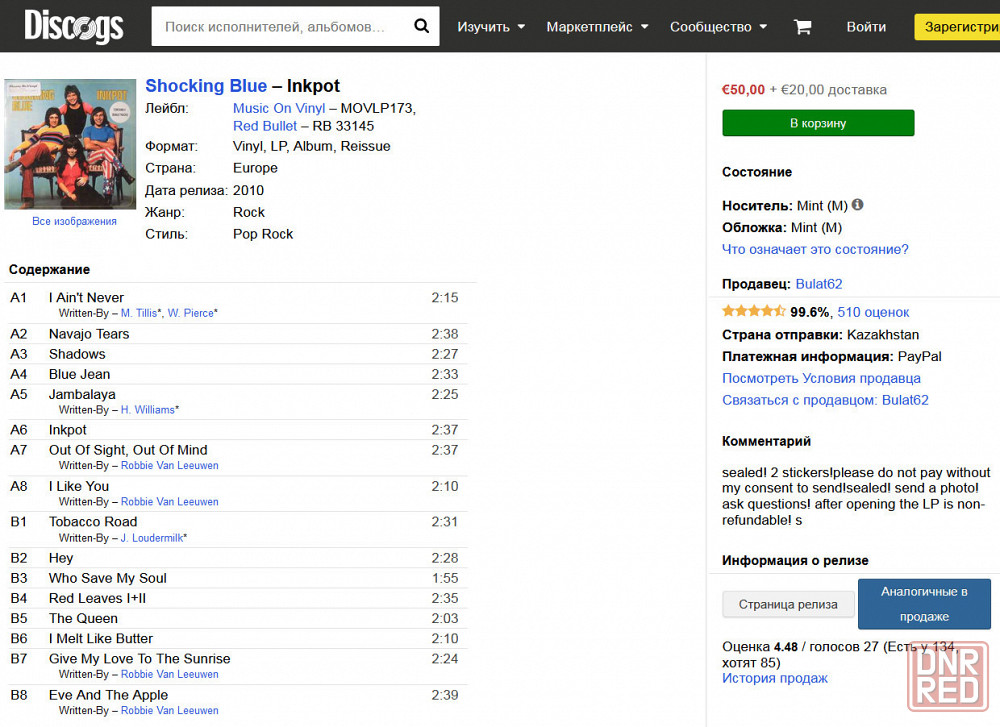This screenshot has height=727, width=1000.
Task: Click the Войти menu item
Action: [x=866, y=27]
